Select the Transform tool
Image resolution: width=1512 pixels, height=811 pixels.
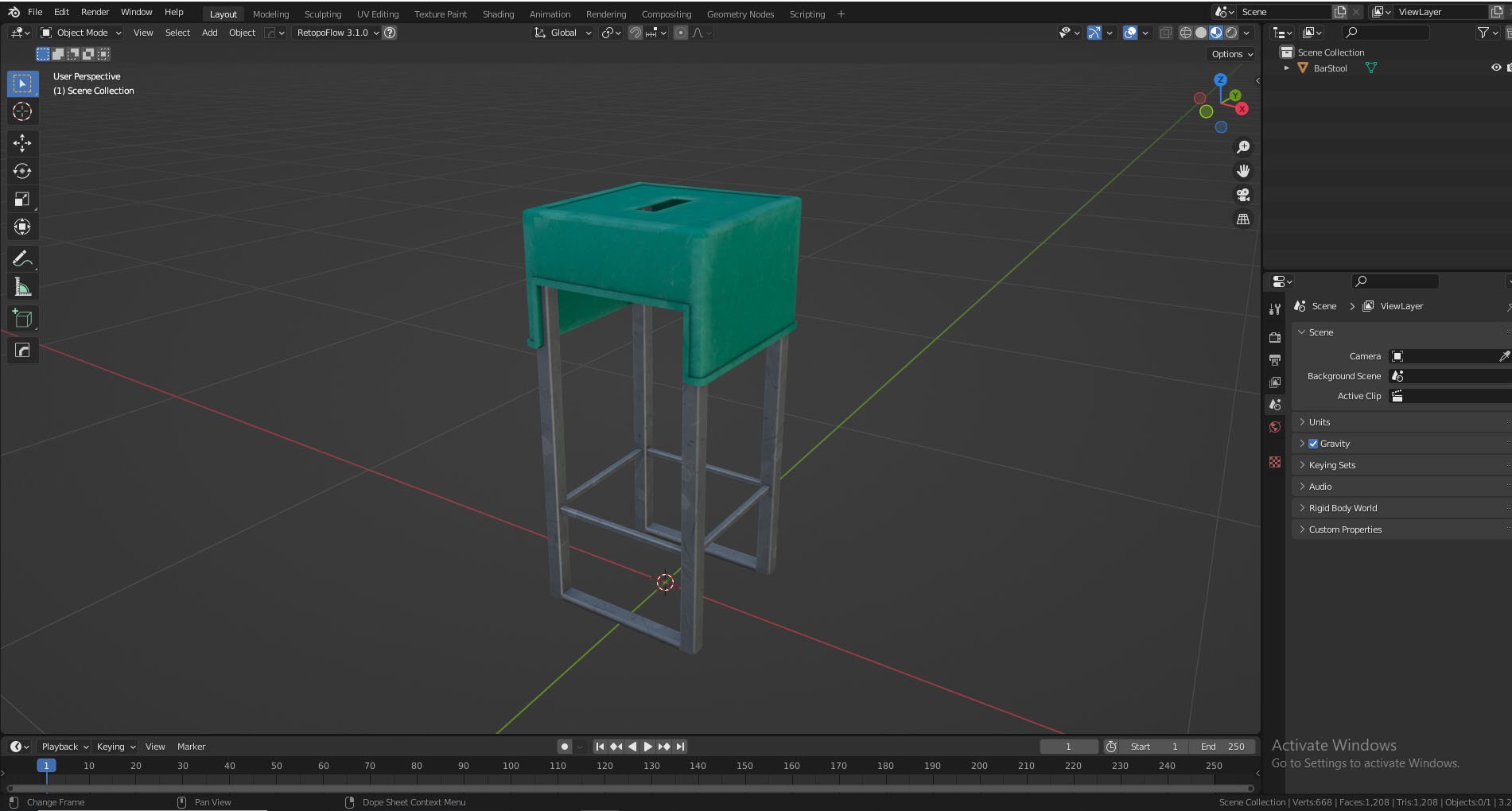pyautogui.click(x=22, y=227)
